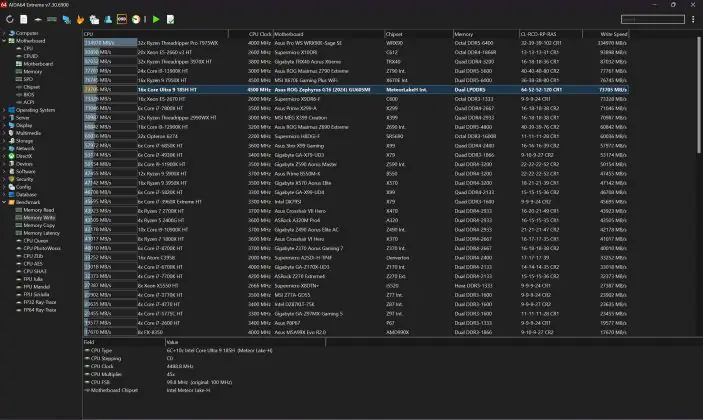Click the CPU Type field in details
The height and width of the screenshot is (420, 703).
point(101,351)
